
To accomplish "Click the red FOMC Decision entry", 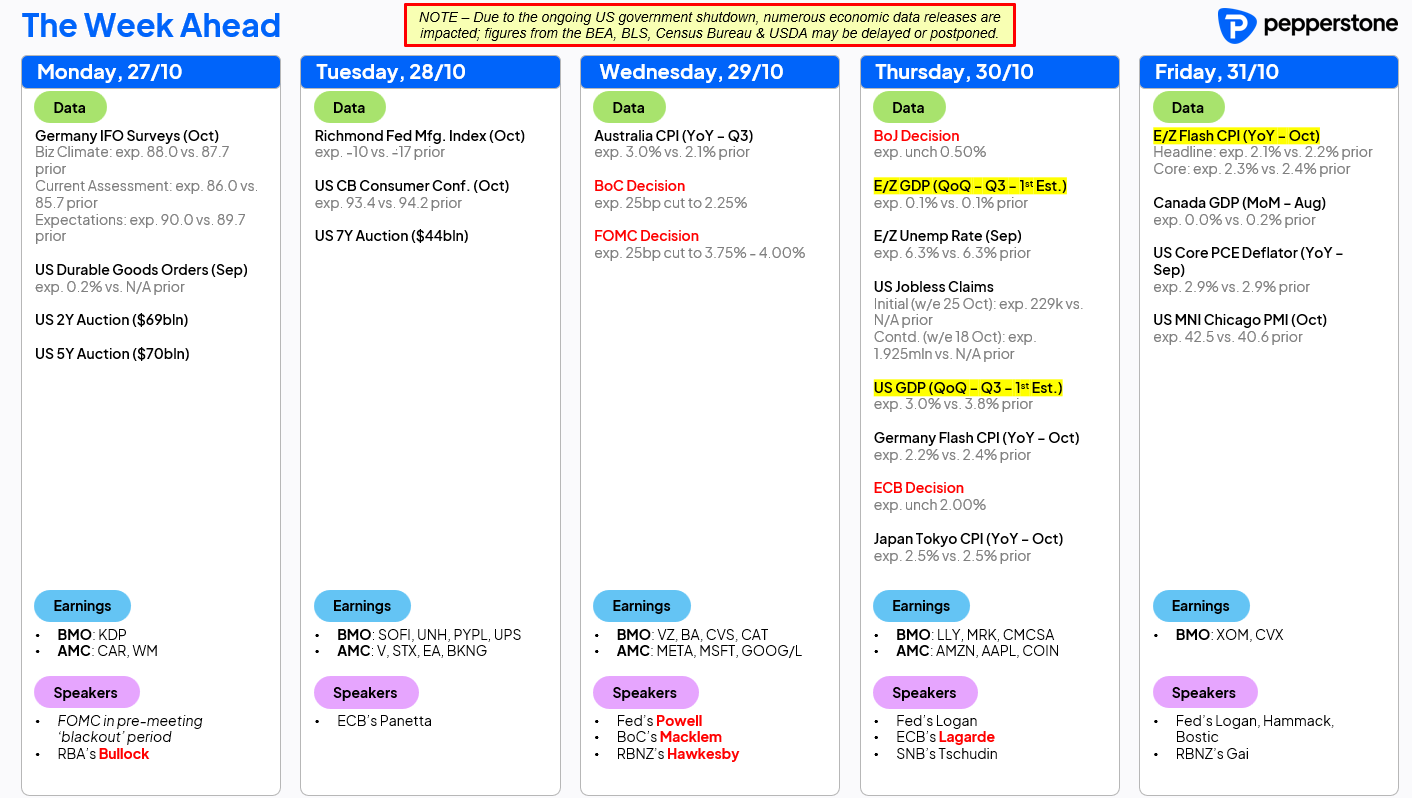I will (646, 236).
